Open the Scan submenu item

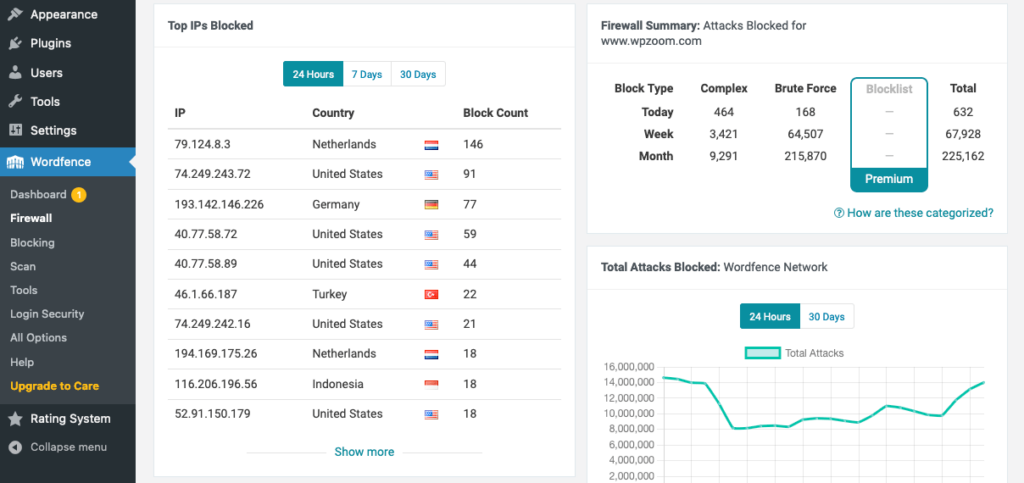23,267
